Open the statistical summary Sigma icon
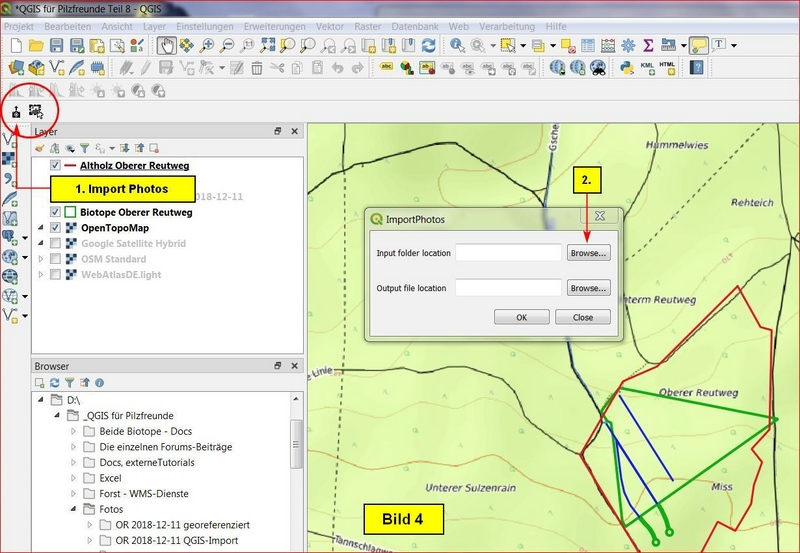This screenshot has height=553, width=800. [x=648, y=45]
